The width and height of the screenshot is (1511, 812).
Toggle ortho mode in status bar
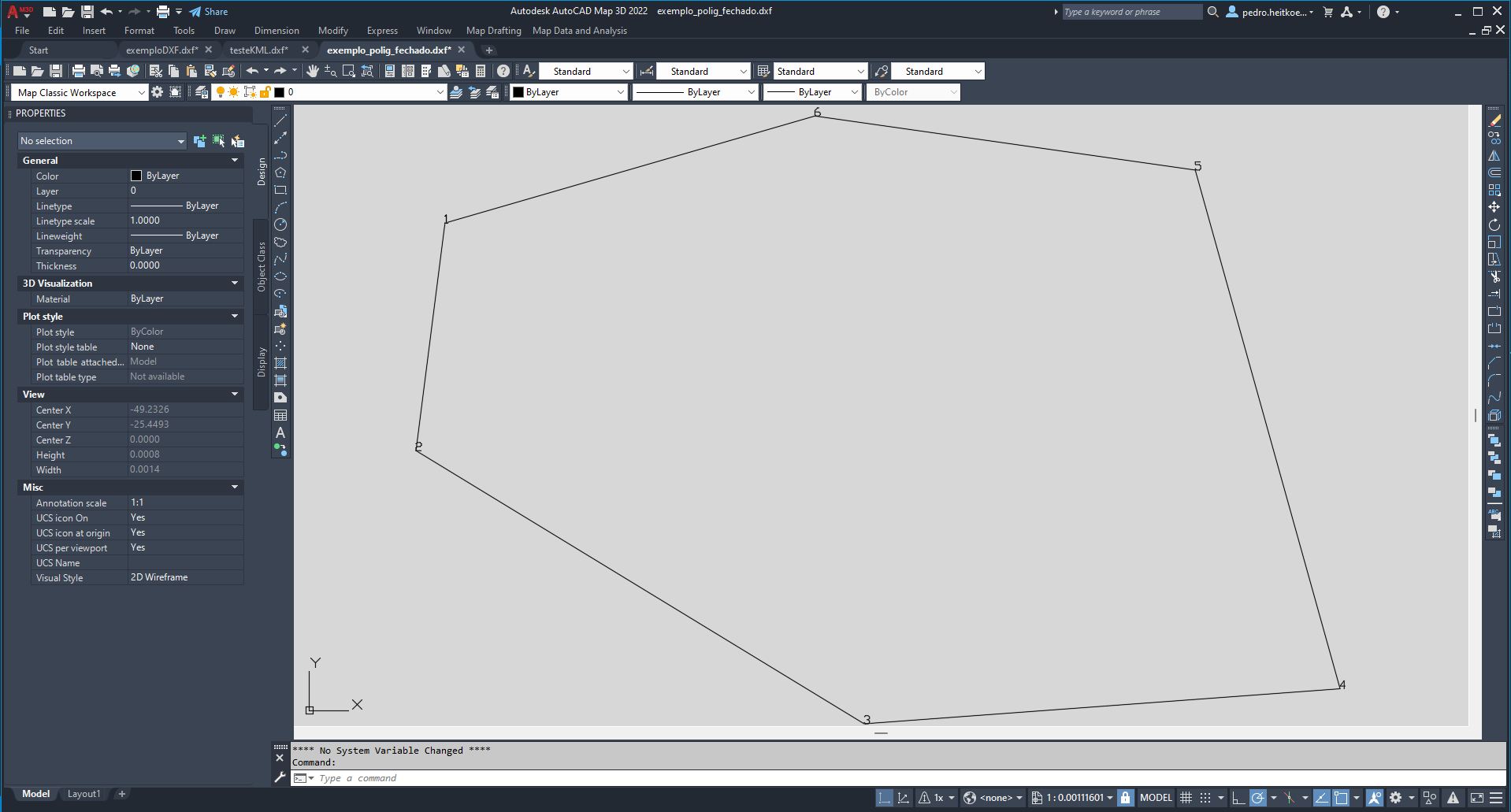(1238, 798)
